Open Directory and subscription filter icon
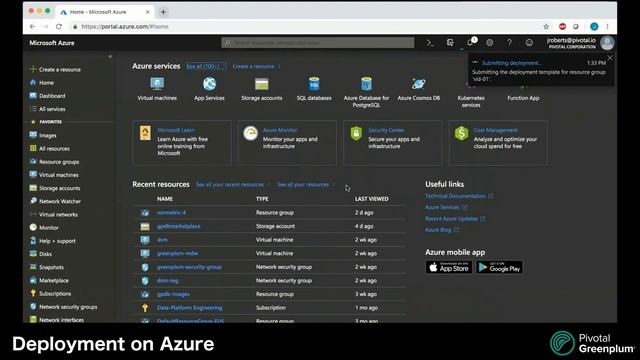Viewport: 640px width, 360px height. click(x=450, y=42)
